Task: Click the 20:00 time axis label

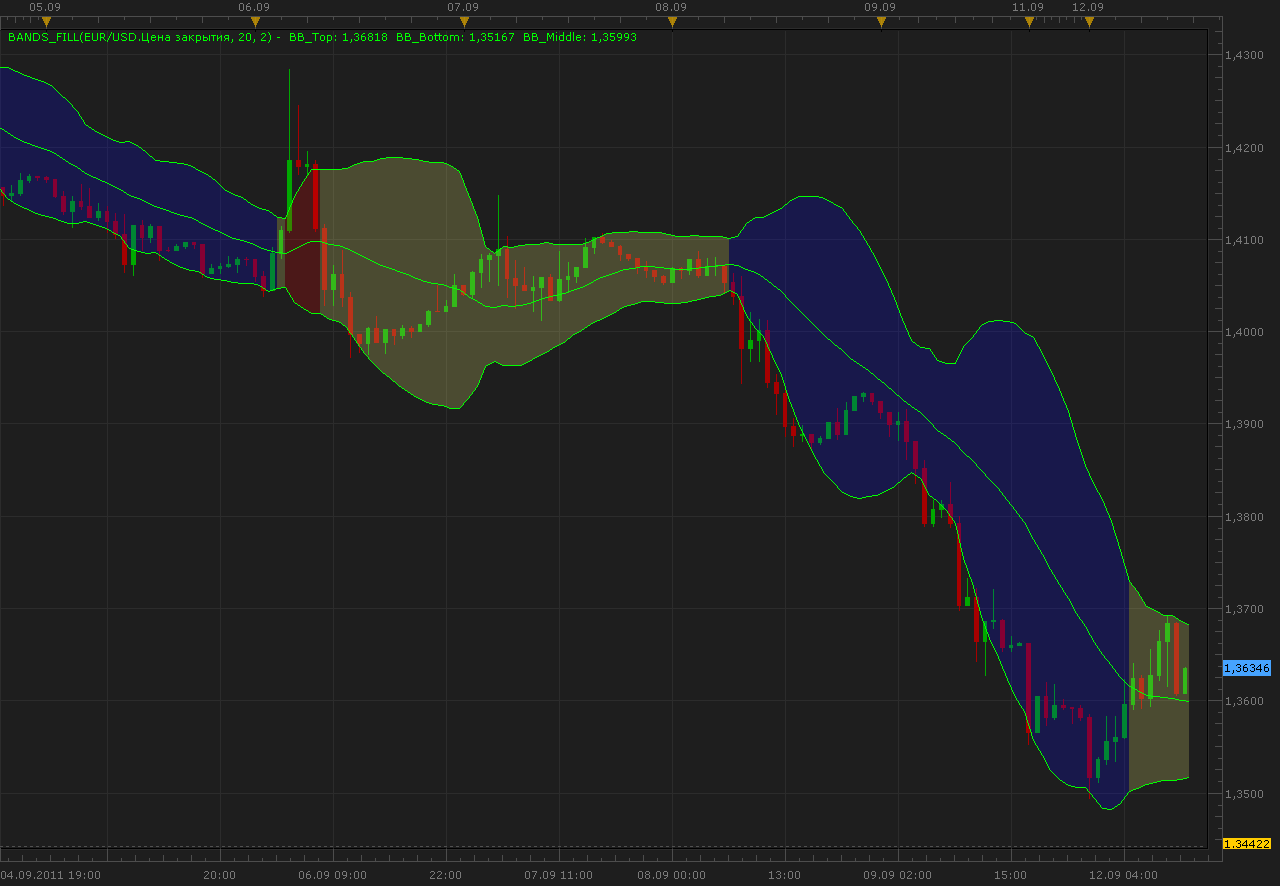Action: click(220, 875)
